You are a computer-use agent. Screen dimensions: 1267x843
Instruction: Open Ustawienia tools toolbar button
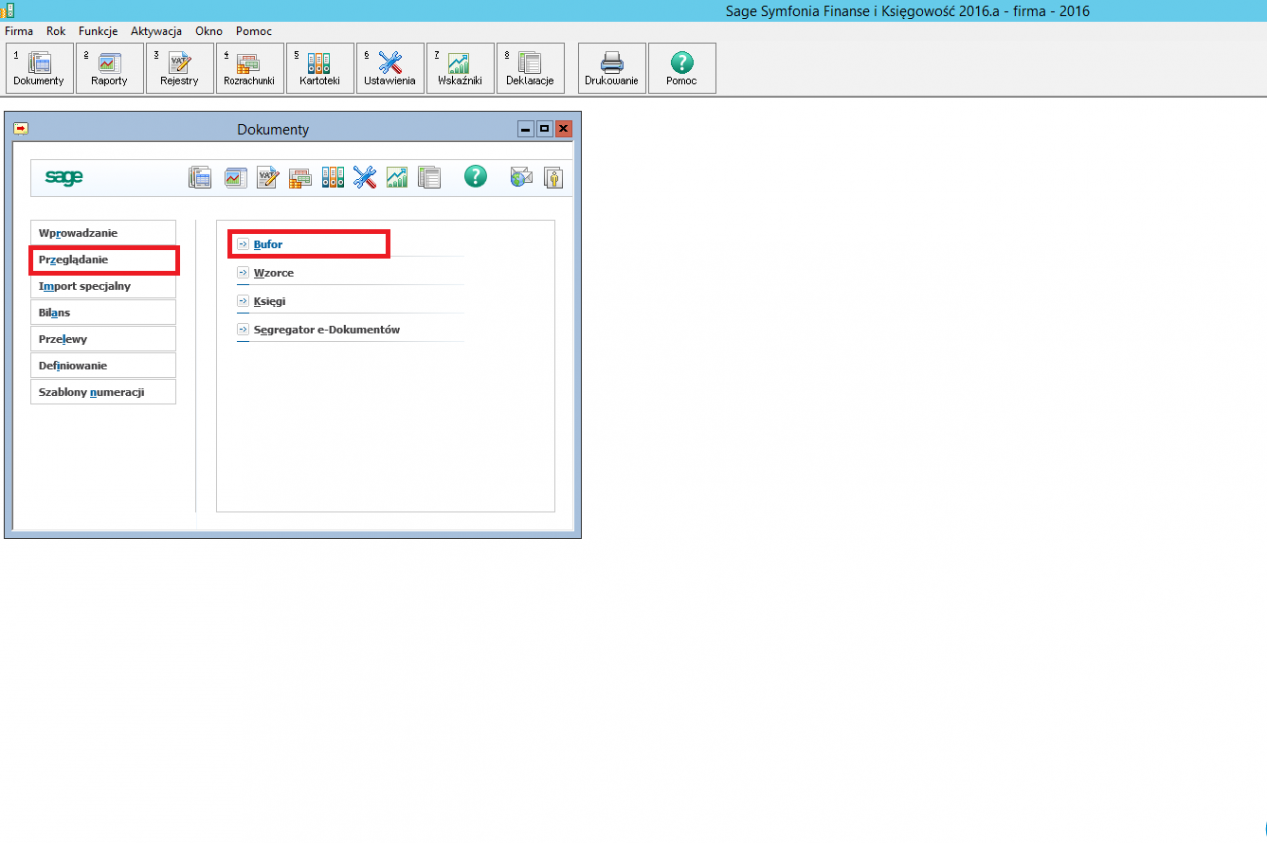[x=389, y=68]
